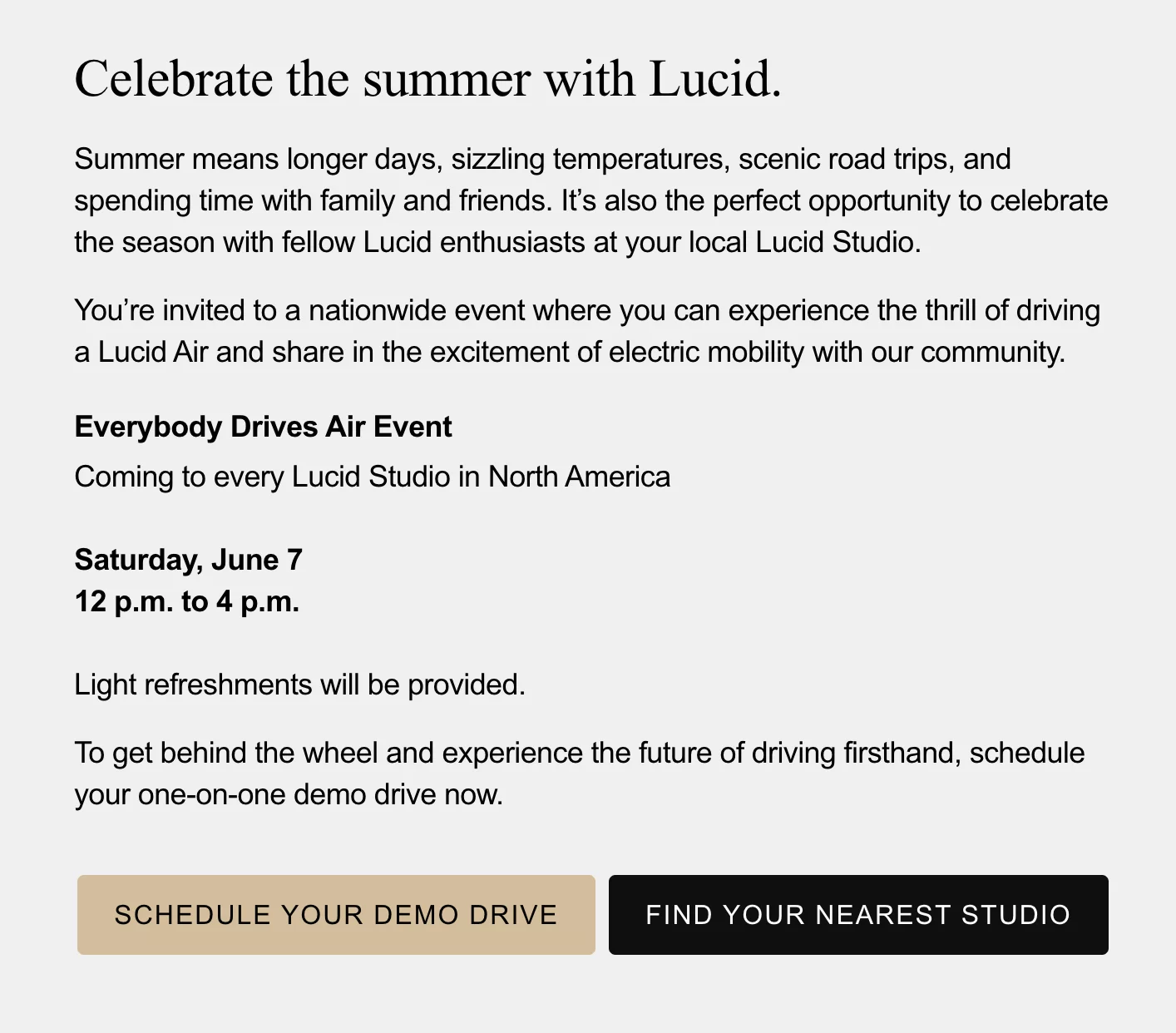Click the line 'your one-on-one demo drive now.'

coord(289,794)
